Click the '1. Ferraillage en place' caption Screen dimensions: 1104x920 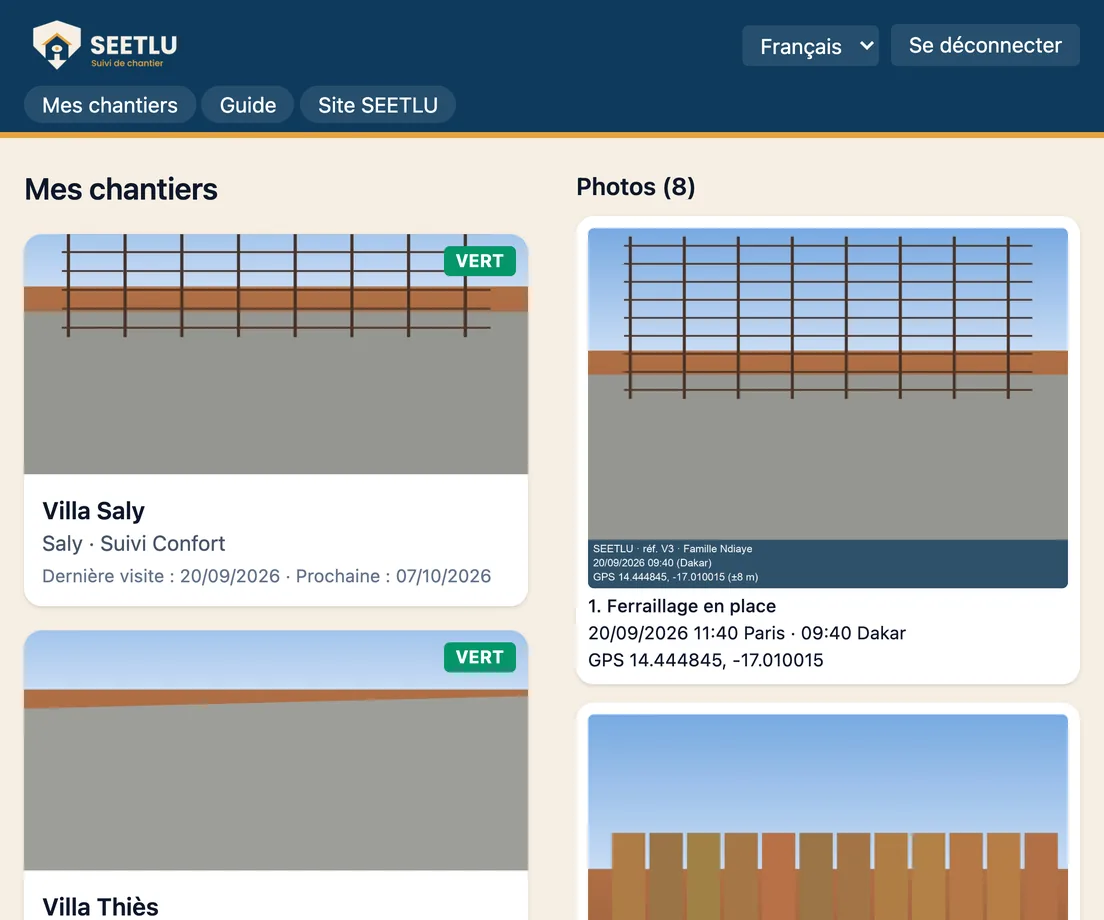click(x=682, y=606)
